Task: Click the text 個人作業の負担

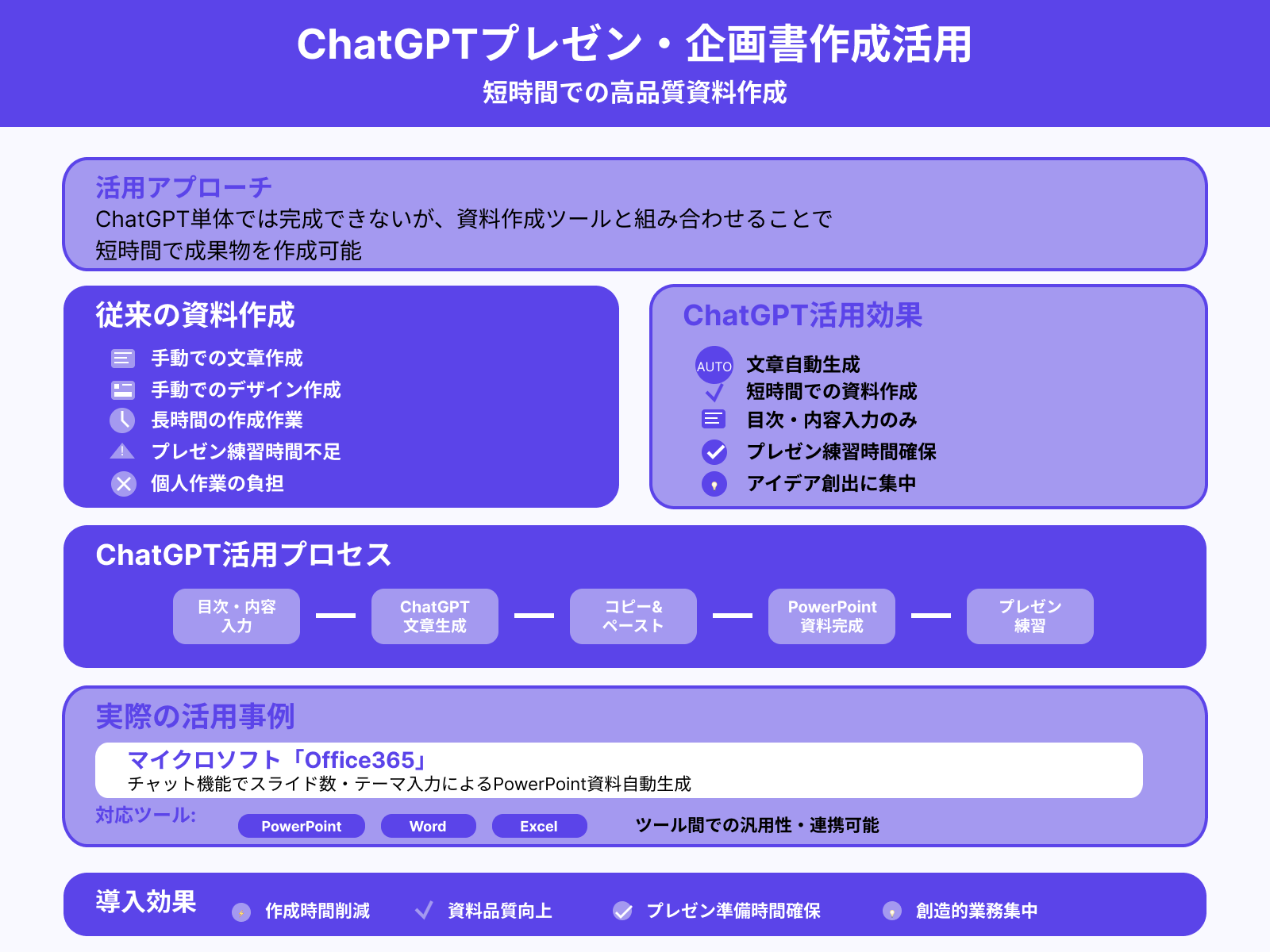Action: [217, 483]
